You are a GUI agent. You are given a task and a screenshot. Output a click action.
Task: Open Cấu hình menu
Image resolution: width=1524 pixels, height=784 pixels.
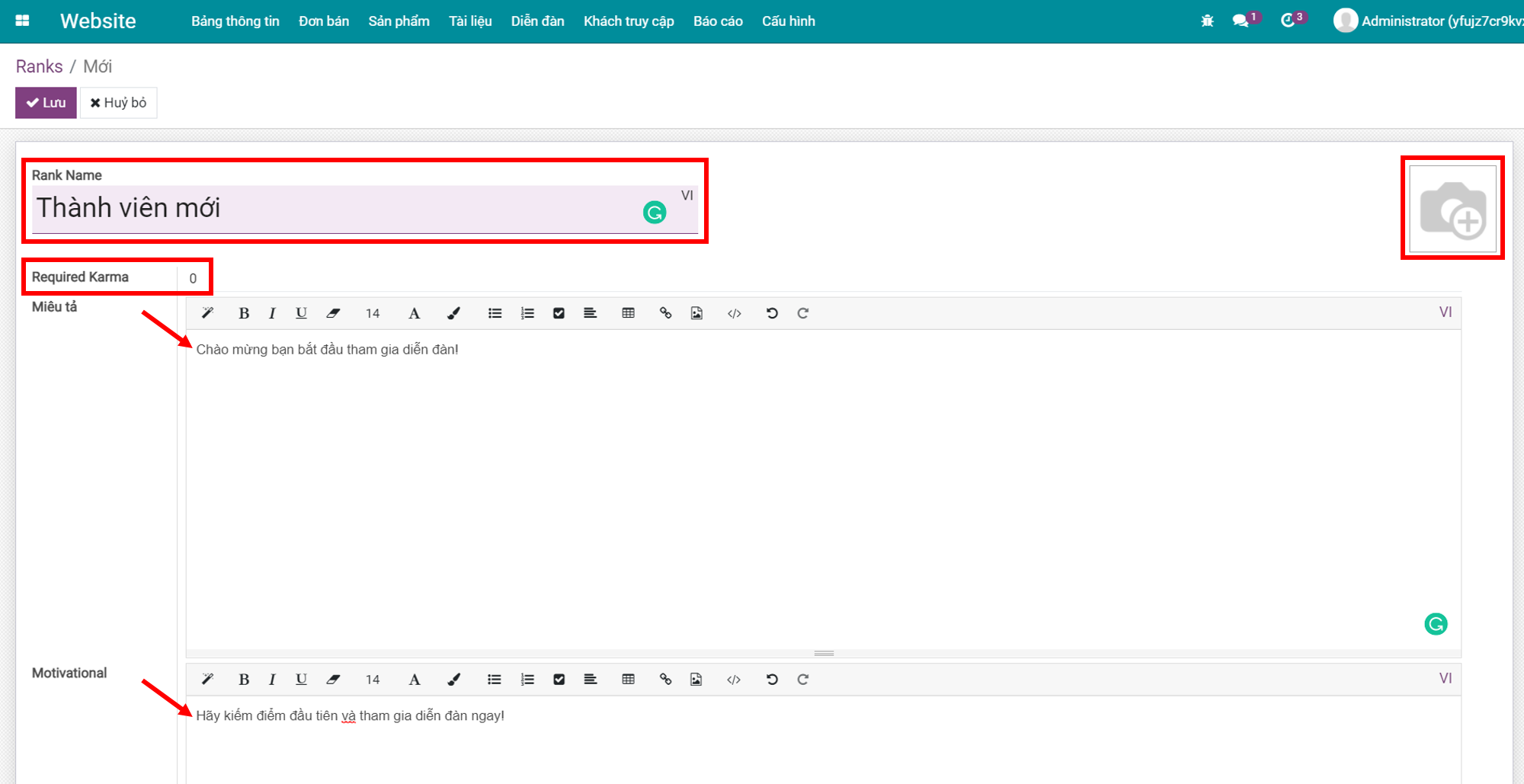coord(789,21)
